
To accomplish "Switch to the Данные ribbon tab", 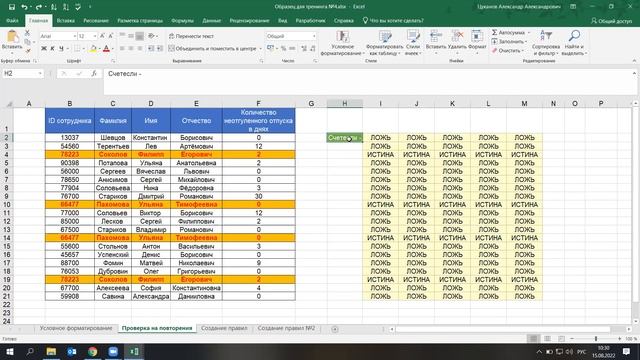I will [211, 20].
